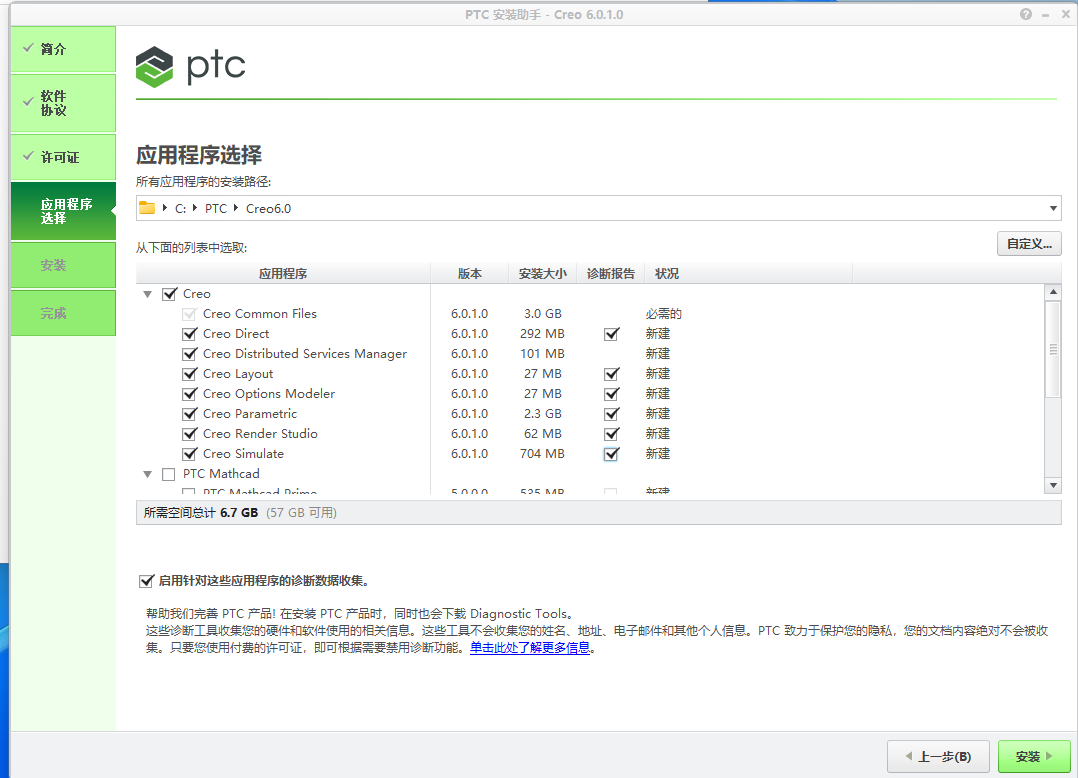The image size is (1078, 778).
Task: Uncheck Creo Distributed Services Manager checkbox
Action: 190,354
